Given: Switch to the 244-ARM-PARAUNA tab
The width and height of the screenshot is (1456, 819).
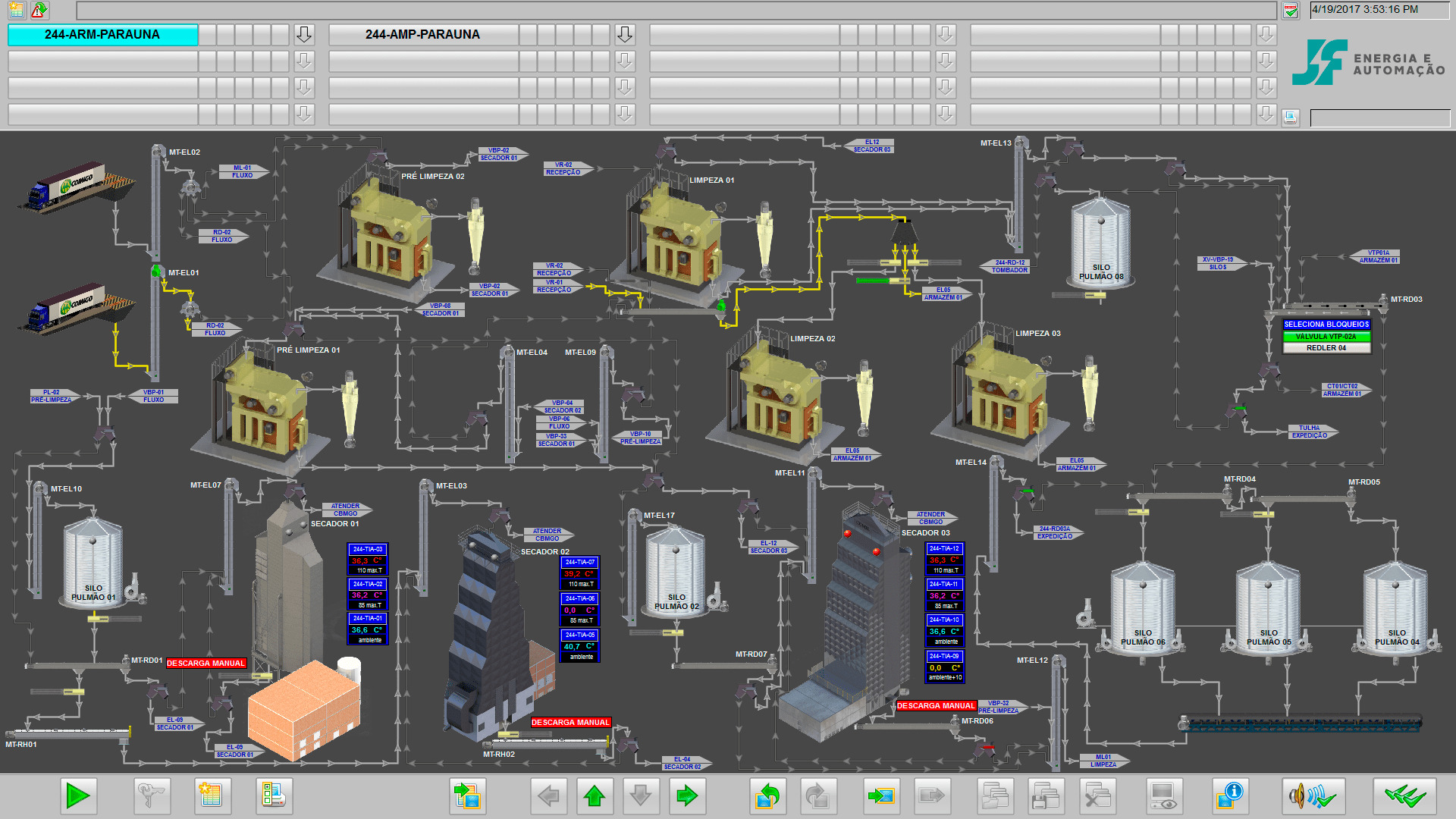Looking at the screenshot, I should pos(103,35).
